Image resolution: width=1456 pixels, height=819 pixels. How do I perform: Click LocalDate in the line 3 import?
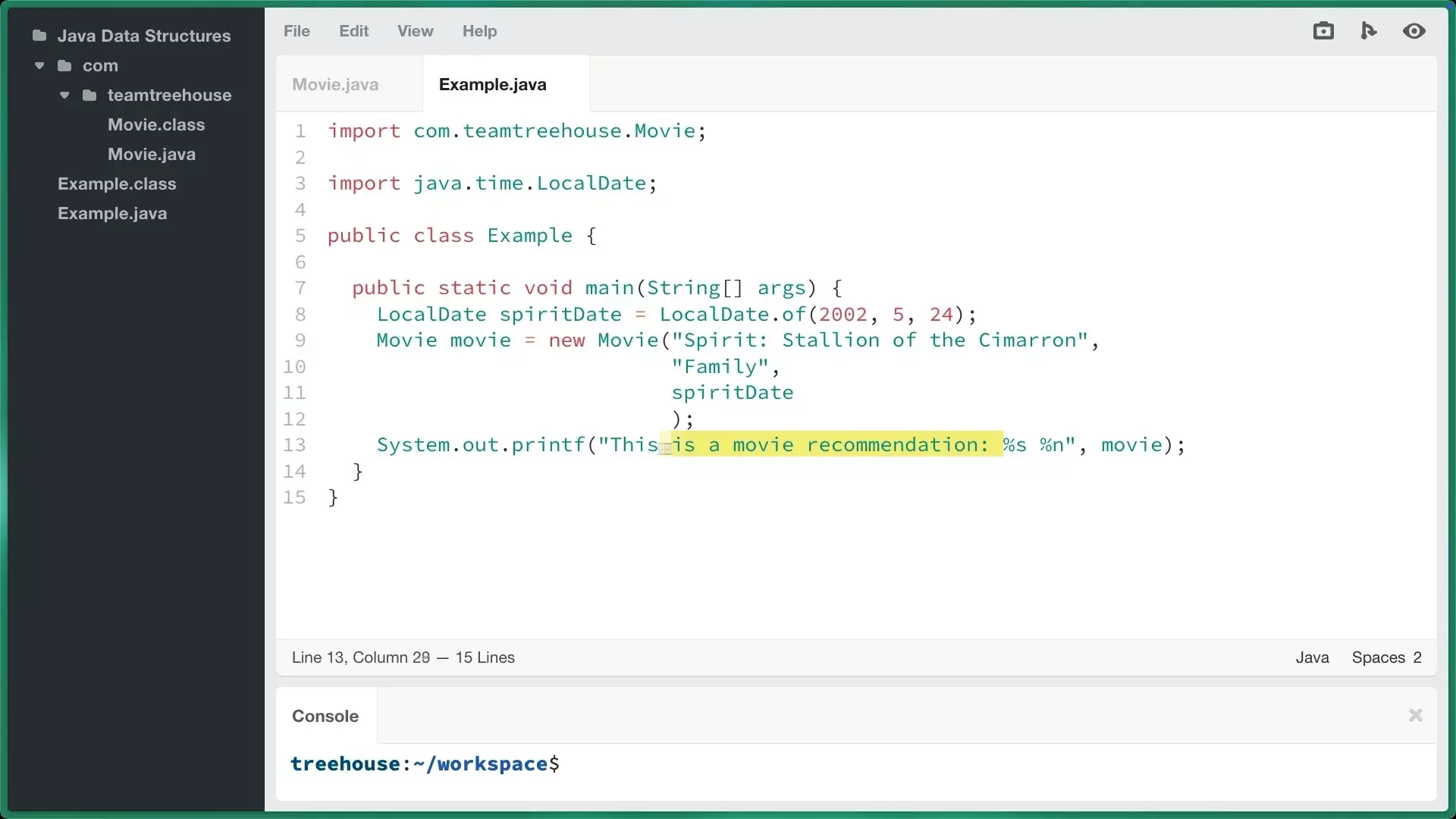pyautogui.click(x=591, y=184)
